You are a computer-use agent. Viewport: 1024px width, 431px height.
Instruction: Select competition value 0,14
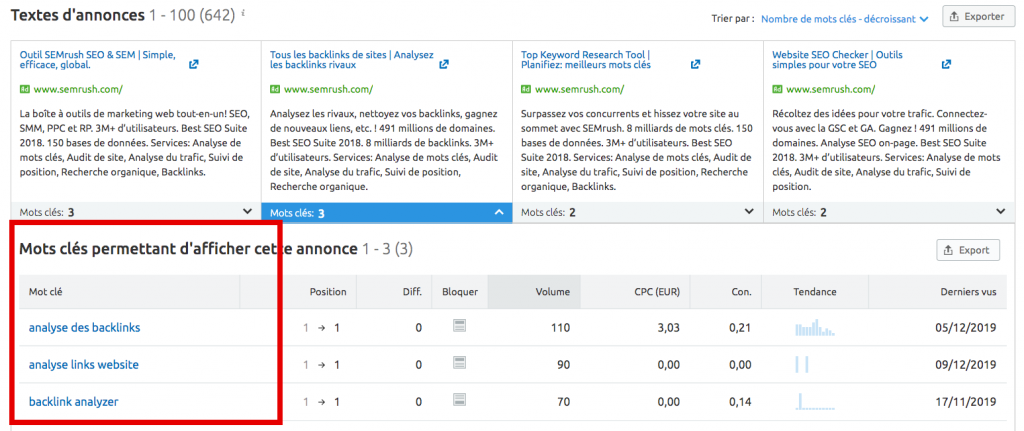741,402
